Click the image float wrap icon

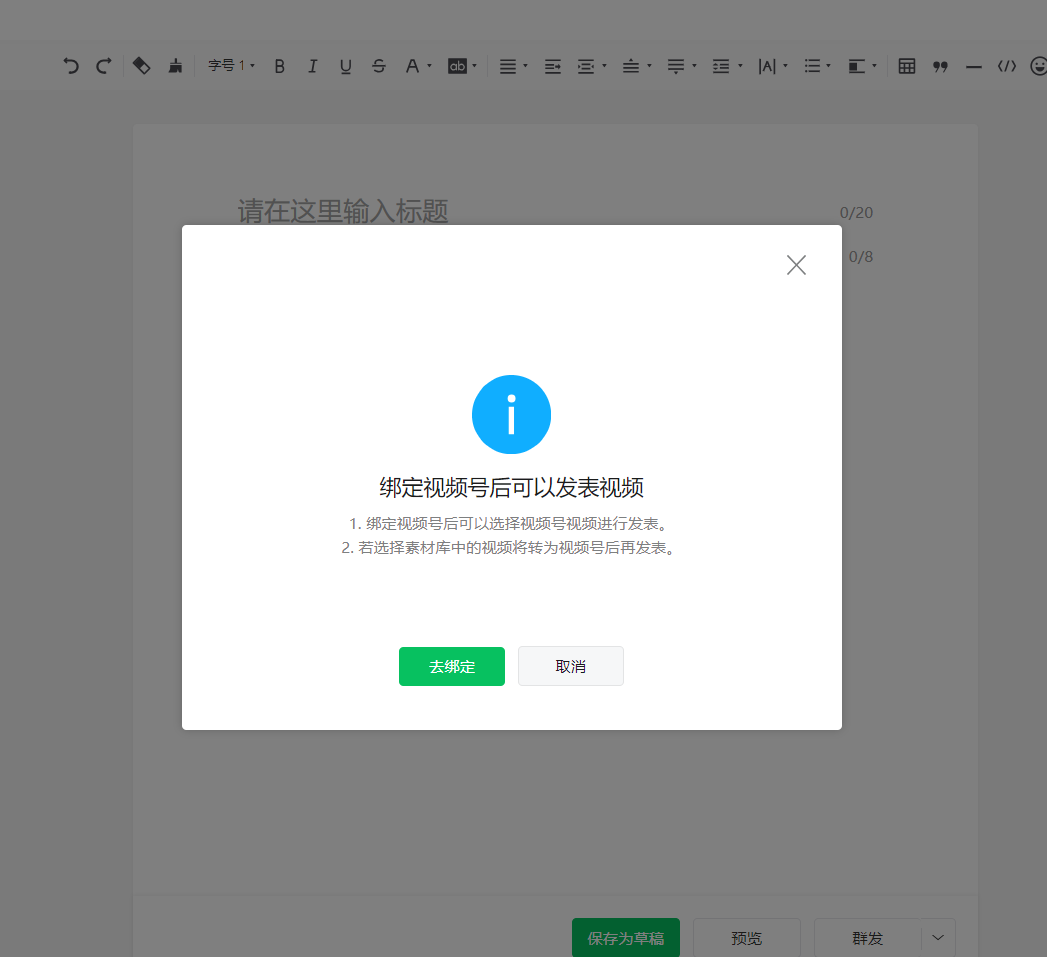click(x=857, y=66)
